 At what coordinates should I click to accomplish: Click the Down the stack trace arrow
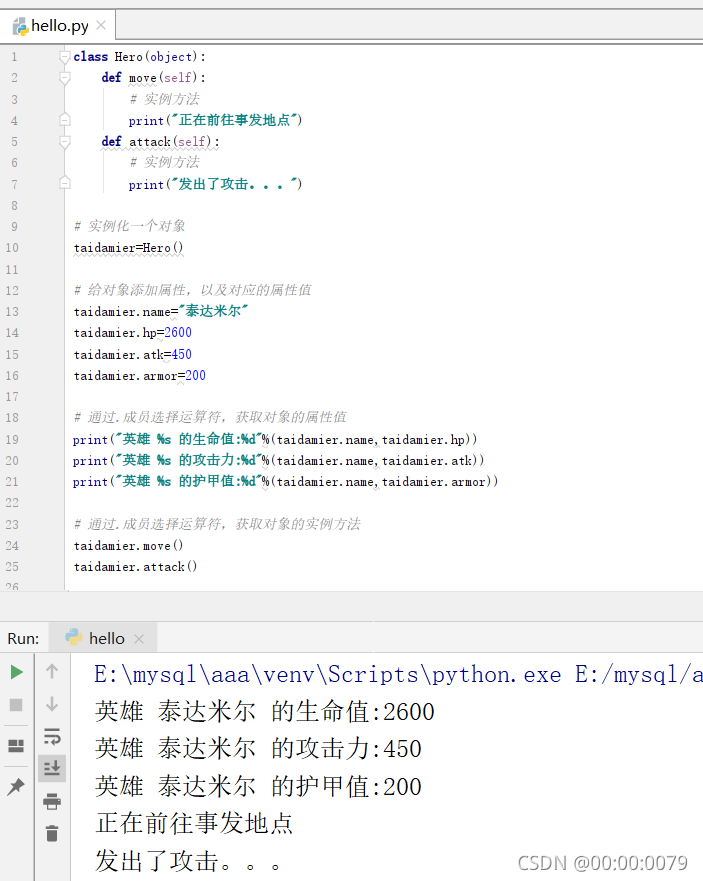[x=52, y=704]
